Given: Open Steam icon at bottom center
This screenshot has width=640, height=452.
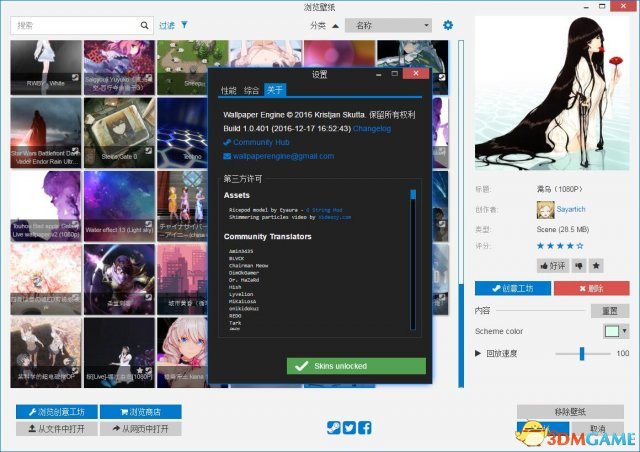Looking at the screenshot, I should [333, 428].
